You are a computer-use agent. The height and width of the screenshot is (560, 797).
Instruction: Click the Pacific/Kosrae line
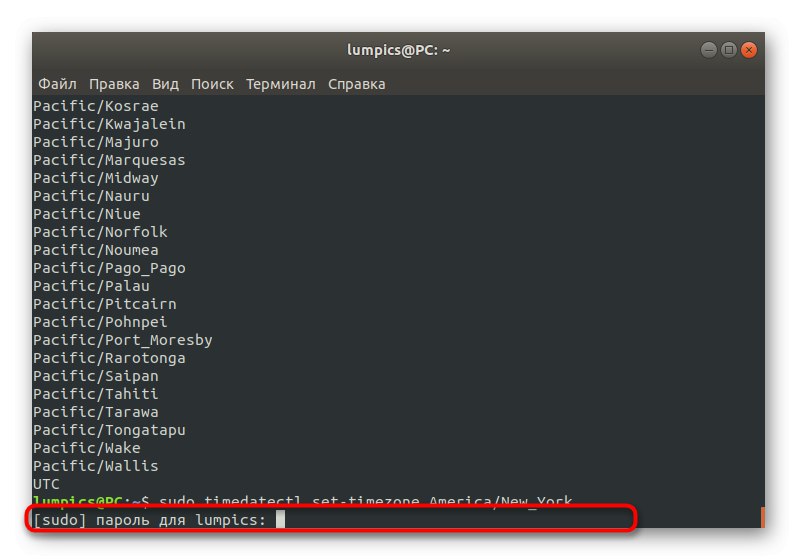point(96,106)
